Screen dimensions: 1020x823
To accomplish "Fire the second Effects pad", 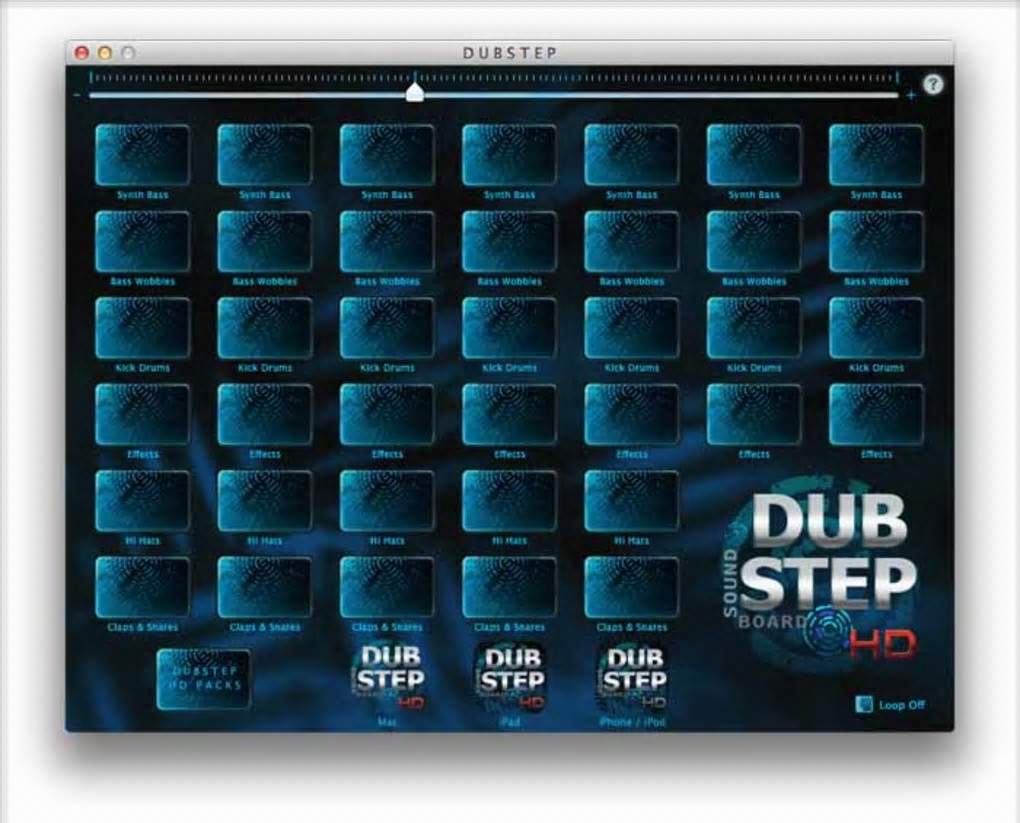I will tap(265, 414).
